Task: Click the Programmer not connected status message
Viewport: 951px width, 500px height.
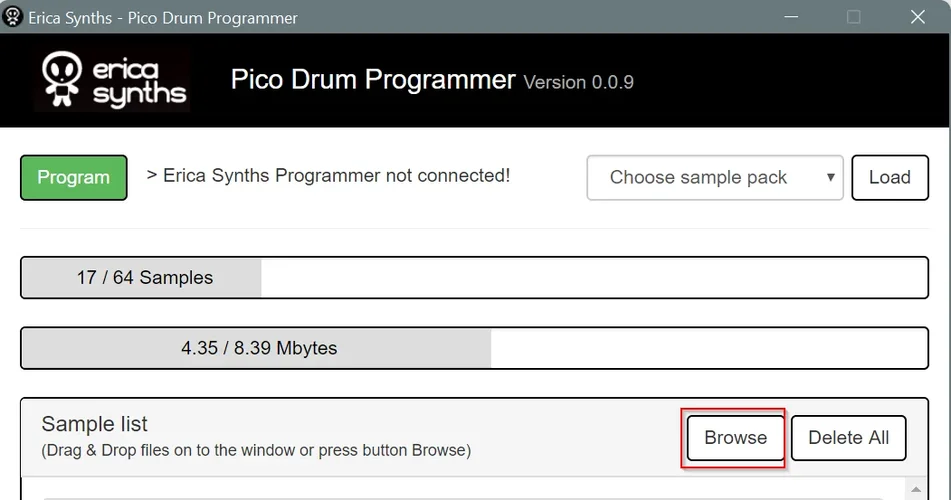Action: point(328,176)
